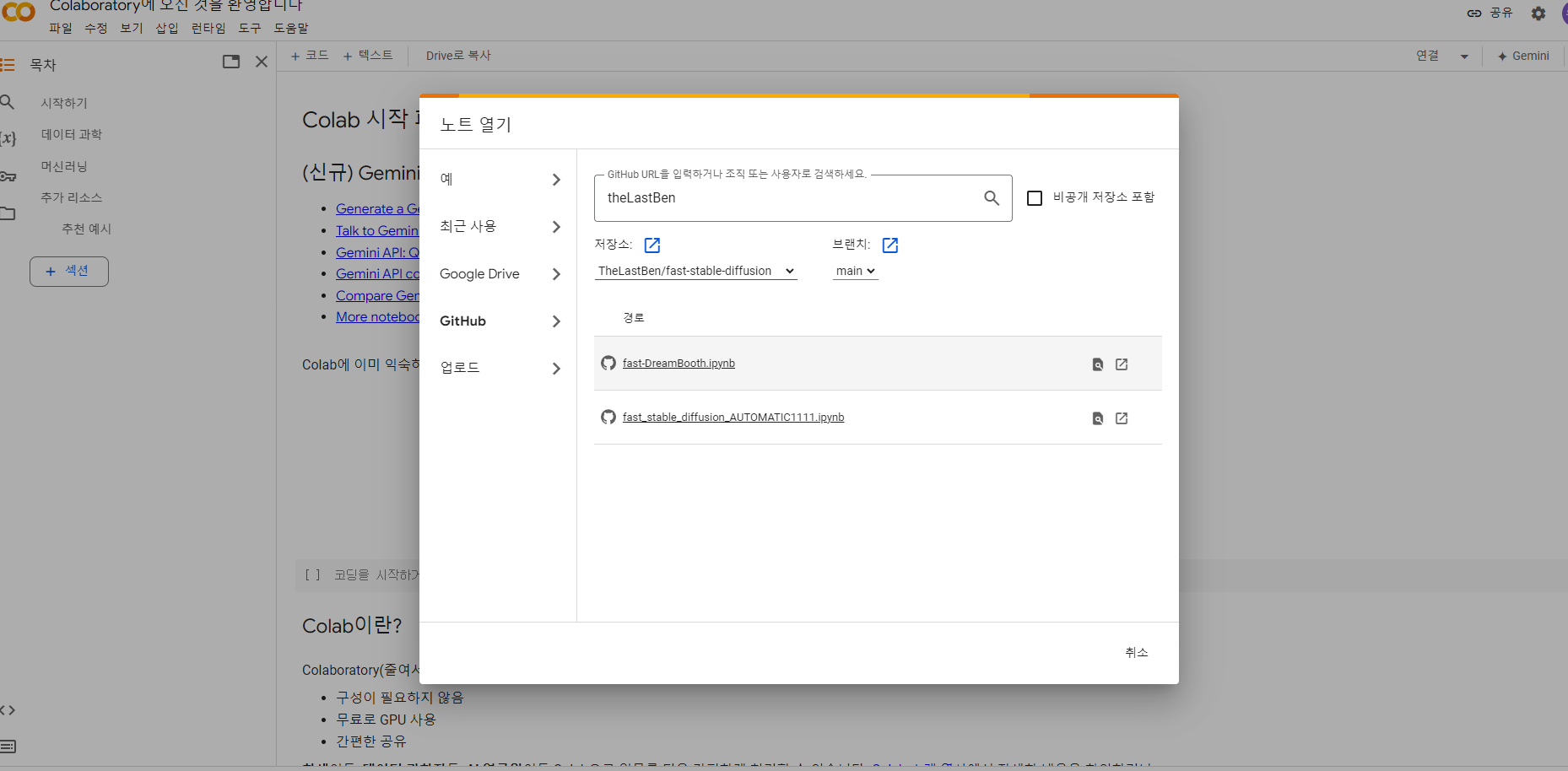Click the 공유 button

coord(1490,13)
